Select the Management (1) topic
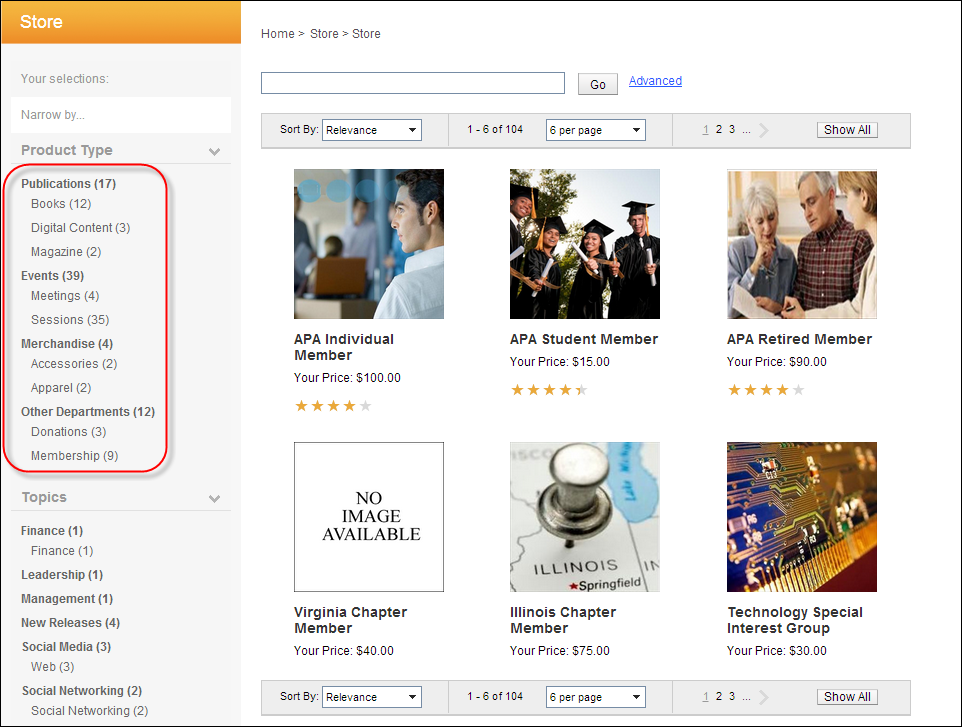The width and height of the screenshot is (962, 727). (x=67, y=599)
